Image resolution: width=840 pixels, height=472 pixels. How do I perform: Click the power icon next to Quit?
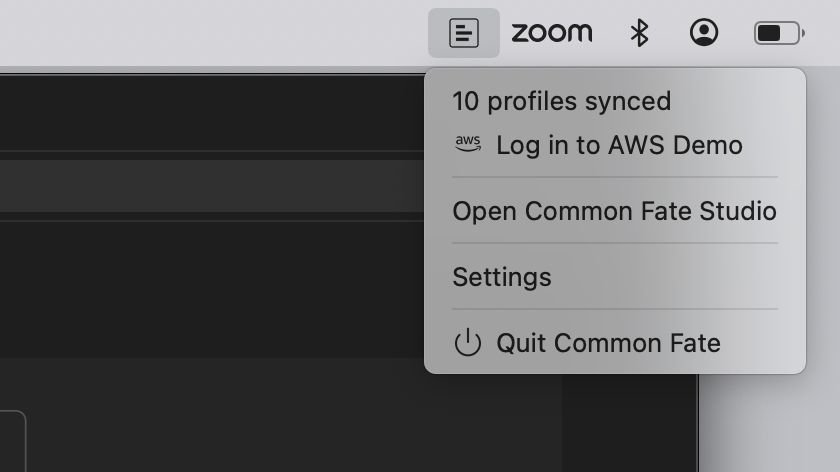click(x=468, y=342)
